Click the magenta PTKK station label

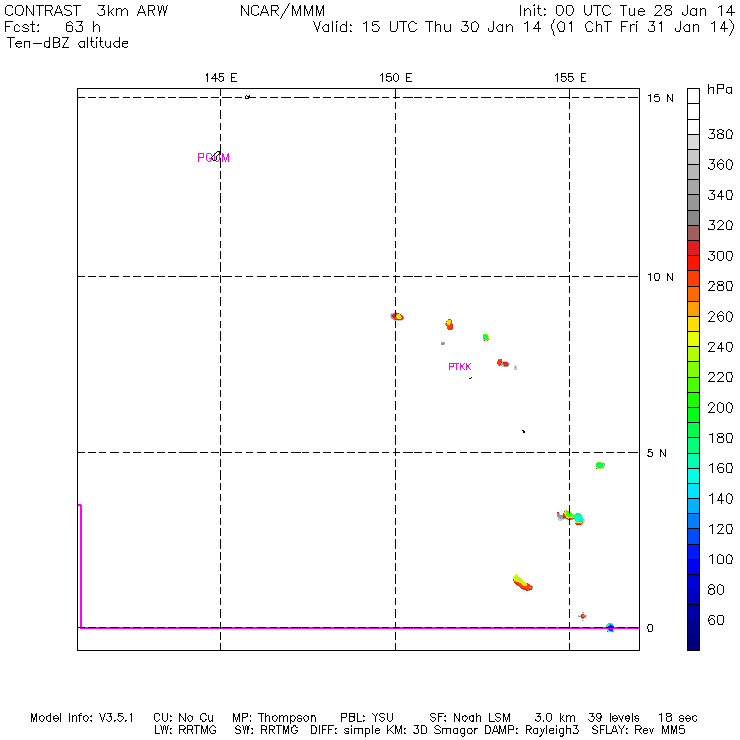(460, 366)
